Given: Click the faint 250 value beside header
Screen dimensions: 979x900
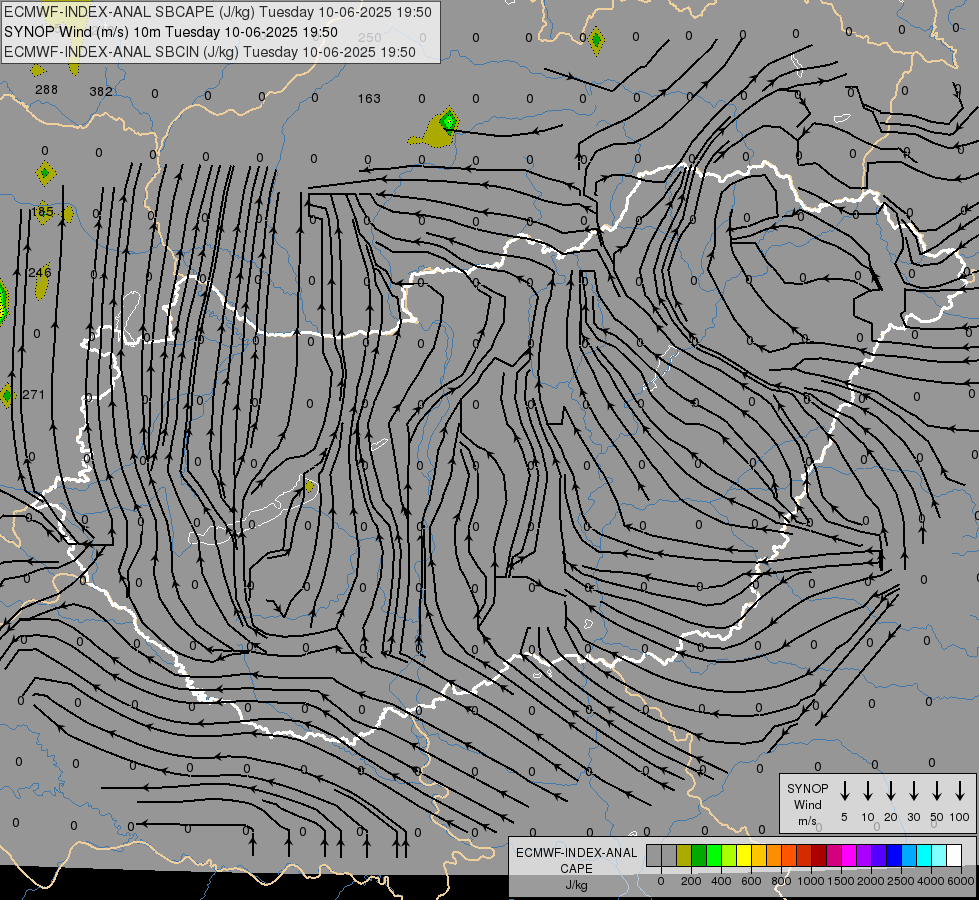Looking at the screenshot, I should 370,38.
